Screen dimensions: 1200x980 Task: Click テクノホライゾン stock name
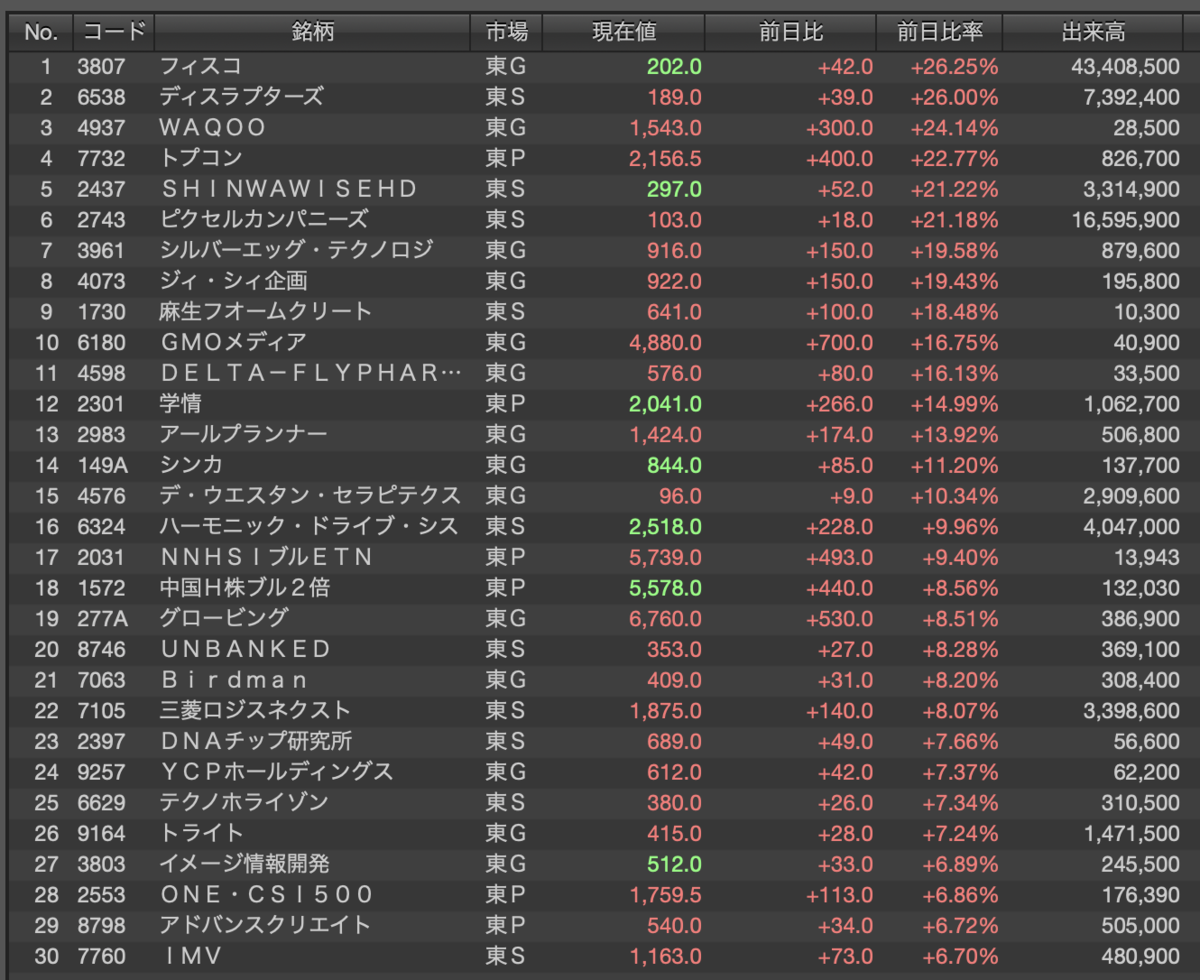(244, 802)
